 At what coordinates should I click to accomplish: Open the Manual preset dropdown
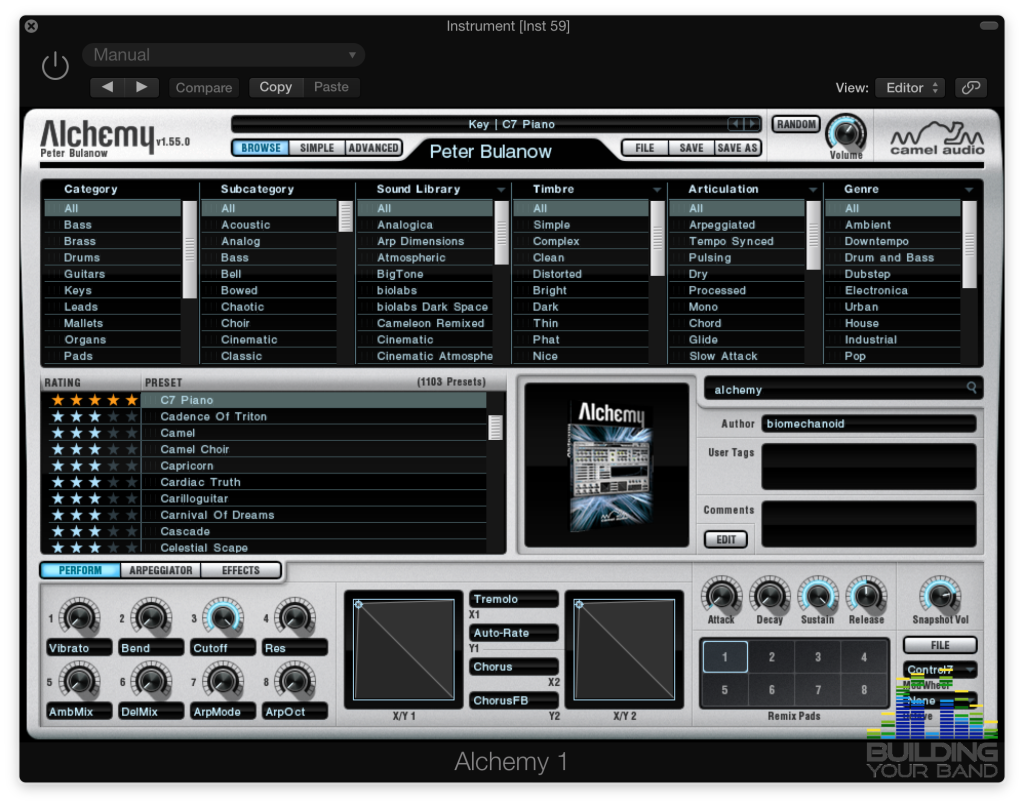[x=223, y=55]
